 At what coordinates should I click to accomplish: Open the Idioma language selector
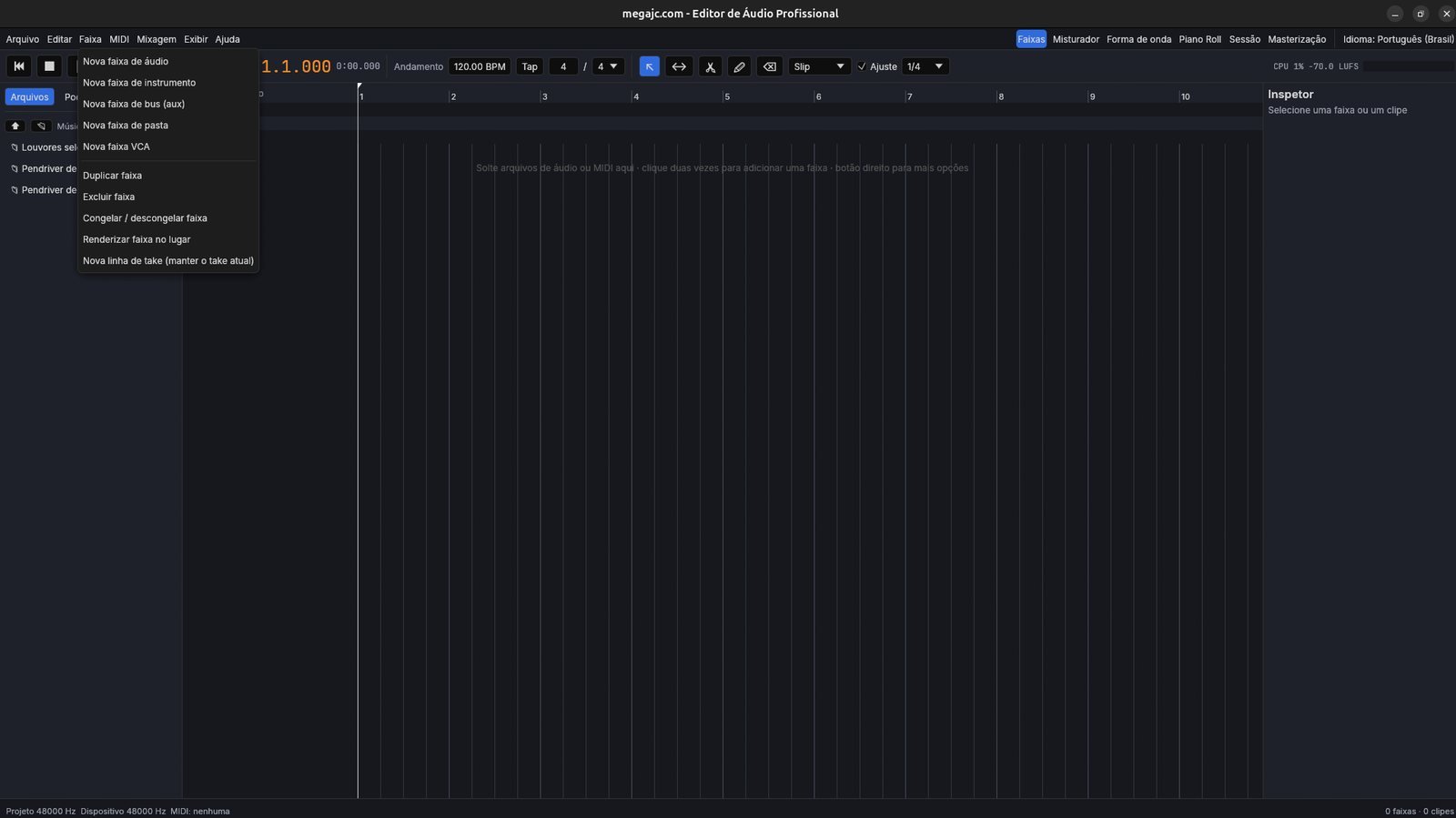(x=1398, y=39)
